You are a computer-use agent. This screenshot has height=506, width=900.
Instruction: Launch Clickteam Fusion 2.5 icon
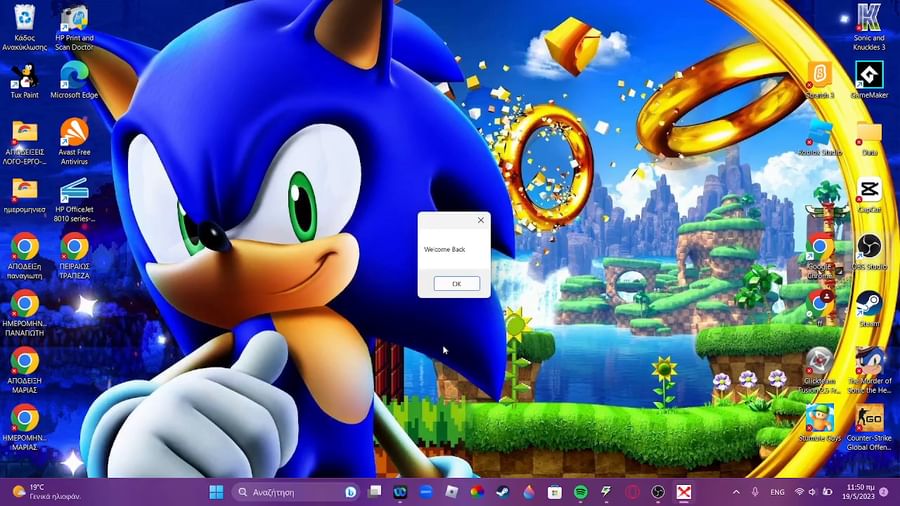[x=820, y=370]
